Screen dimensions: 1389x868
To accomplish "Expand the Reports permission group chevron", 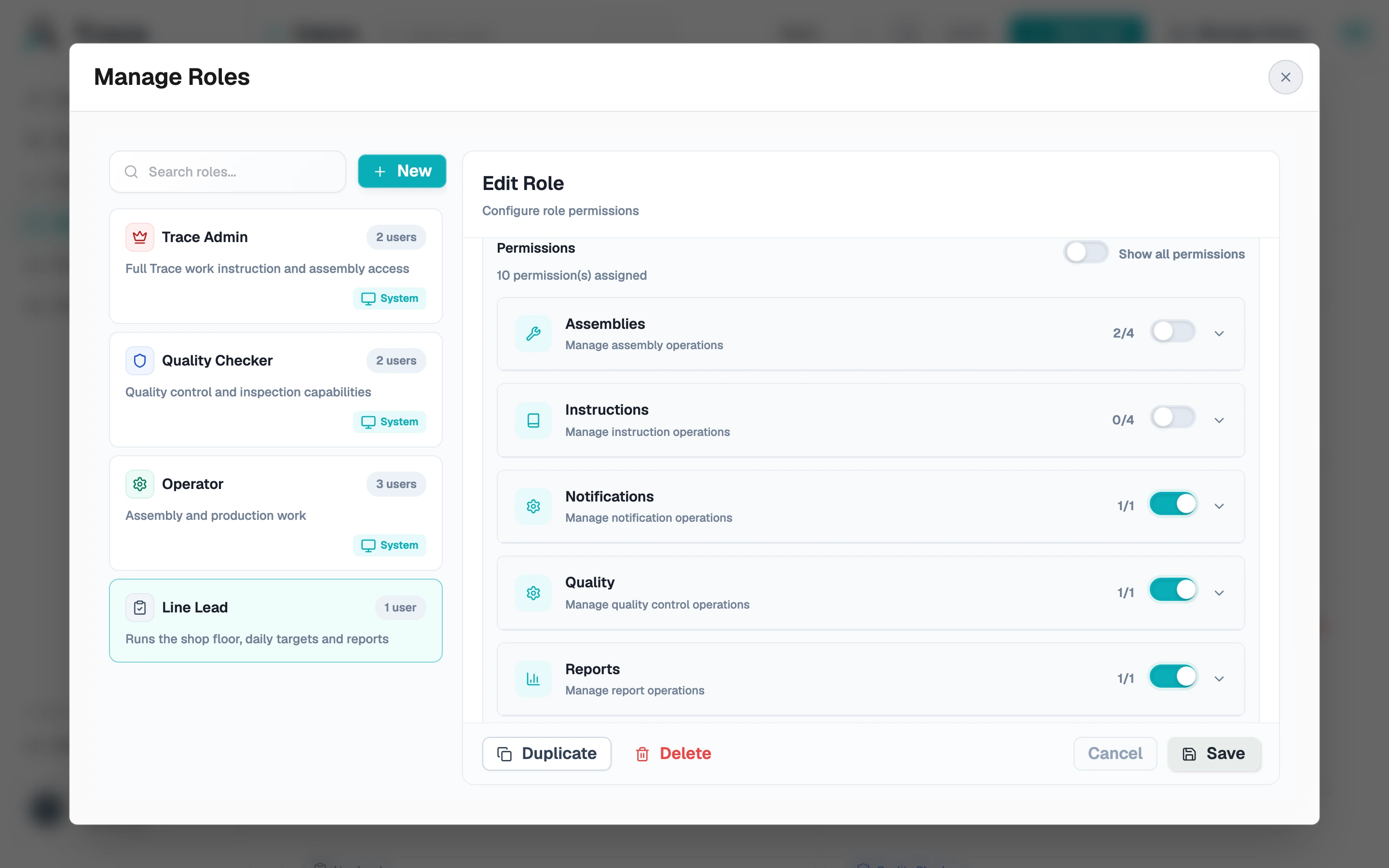I will (1219, 679).
